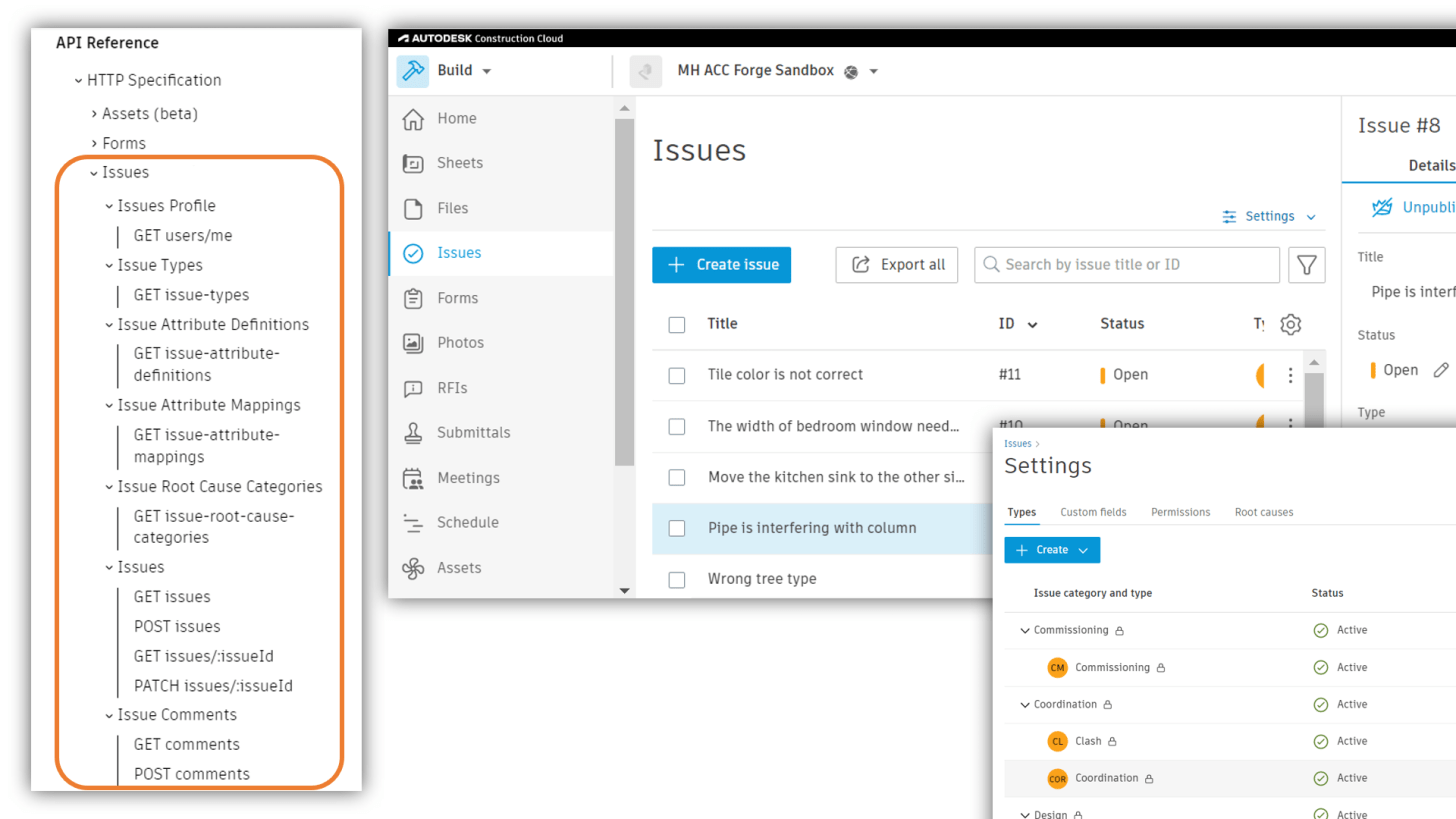Open GET comments API entry

pos(187,745)
